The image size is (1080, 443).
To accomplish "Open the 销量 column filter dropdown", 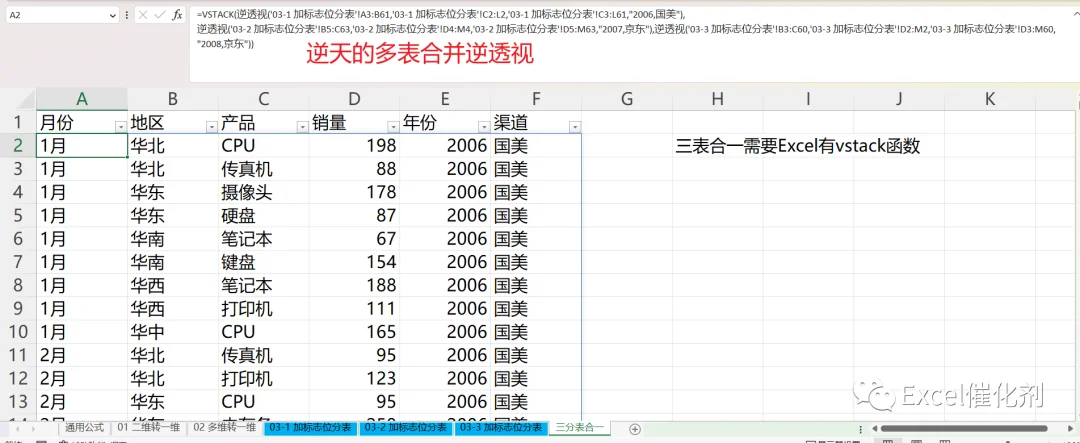I will [393, 126].
